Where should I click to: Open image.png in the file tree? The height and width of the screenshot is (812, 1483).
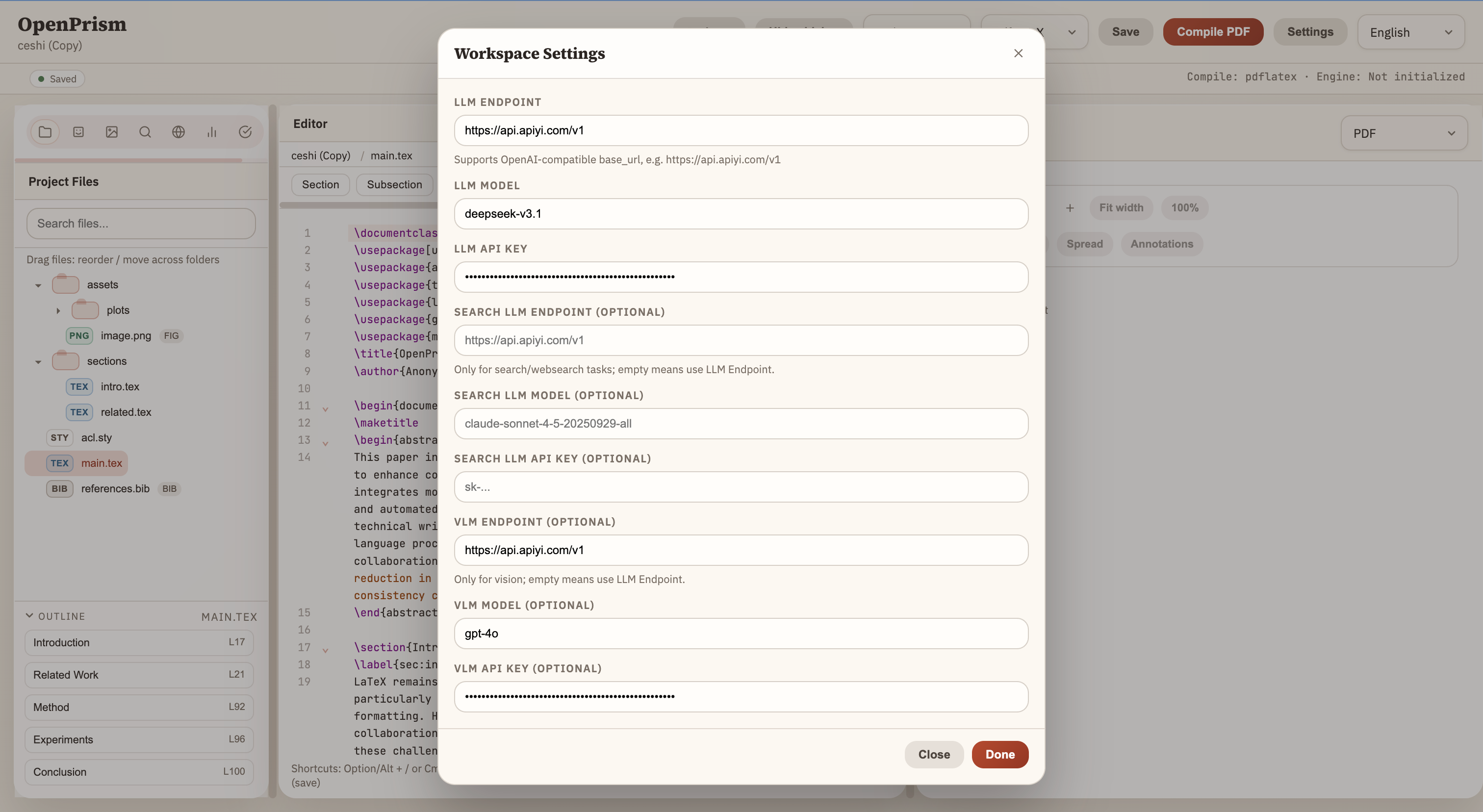(x=126, y=335)
